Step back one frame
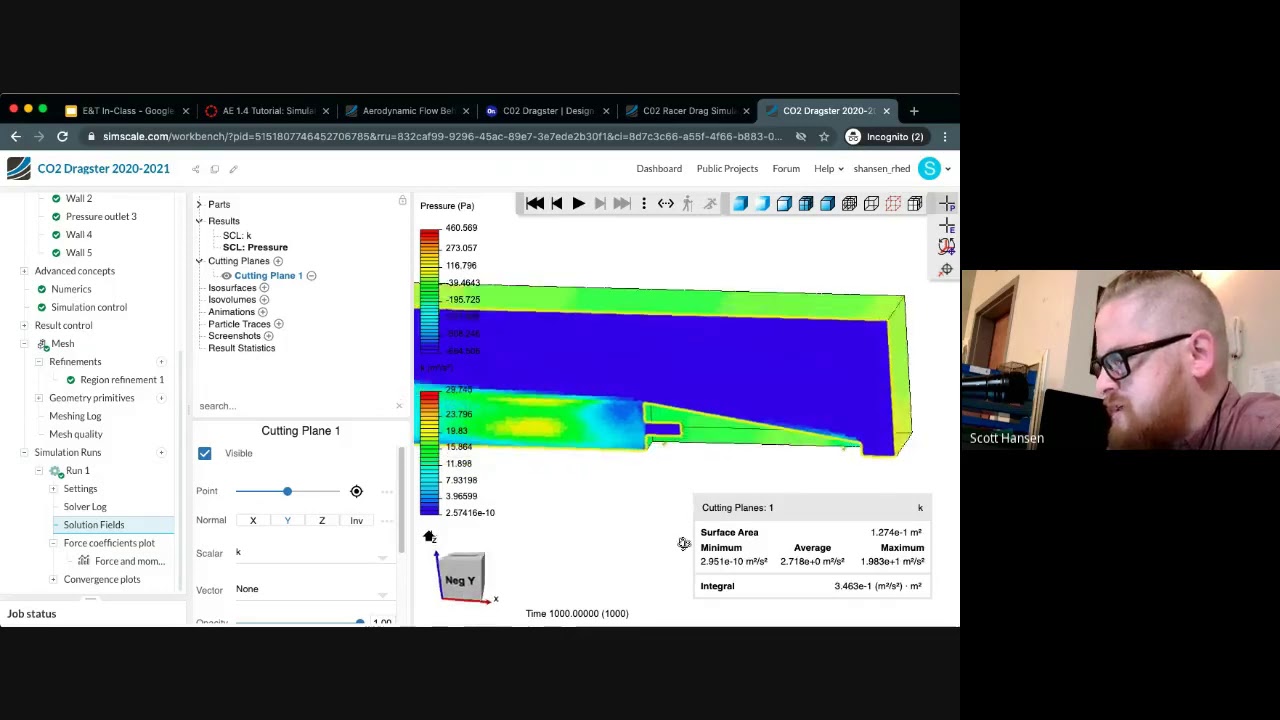Viewport: 1280px width, 720px height. (557, 204)
